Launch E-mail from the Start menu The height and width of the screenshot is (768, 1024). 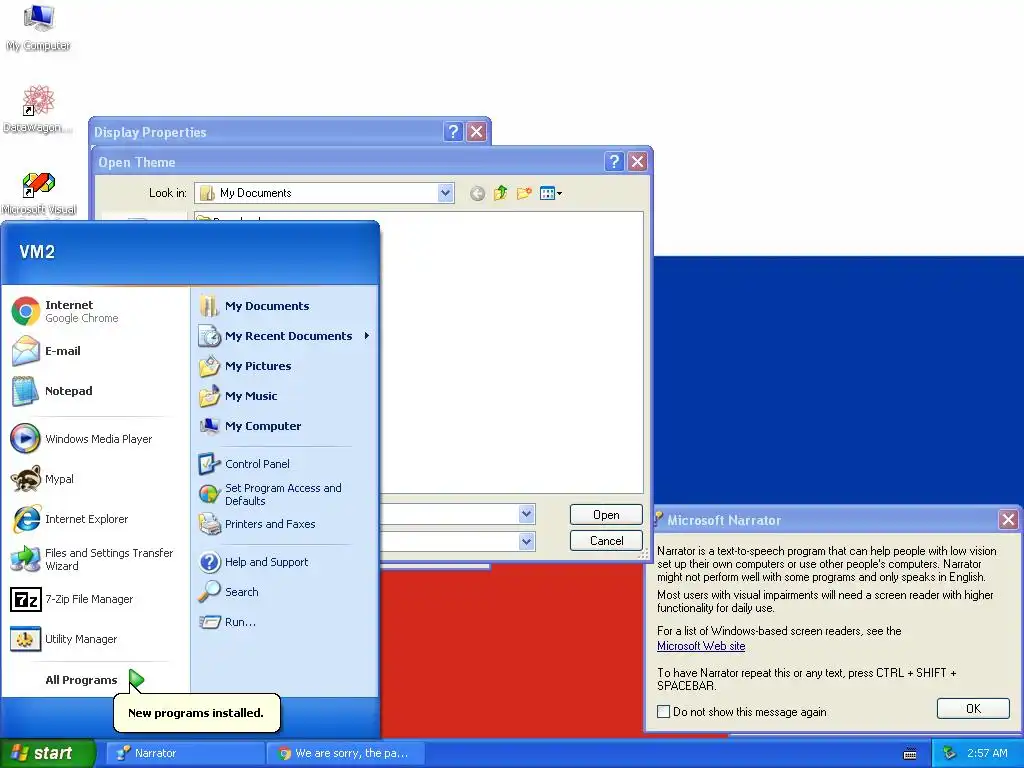click(95, 351)
